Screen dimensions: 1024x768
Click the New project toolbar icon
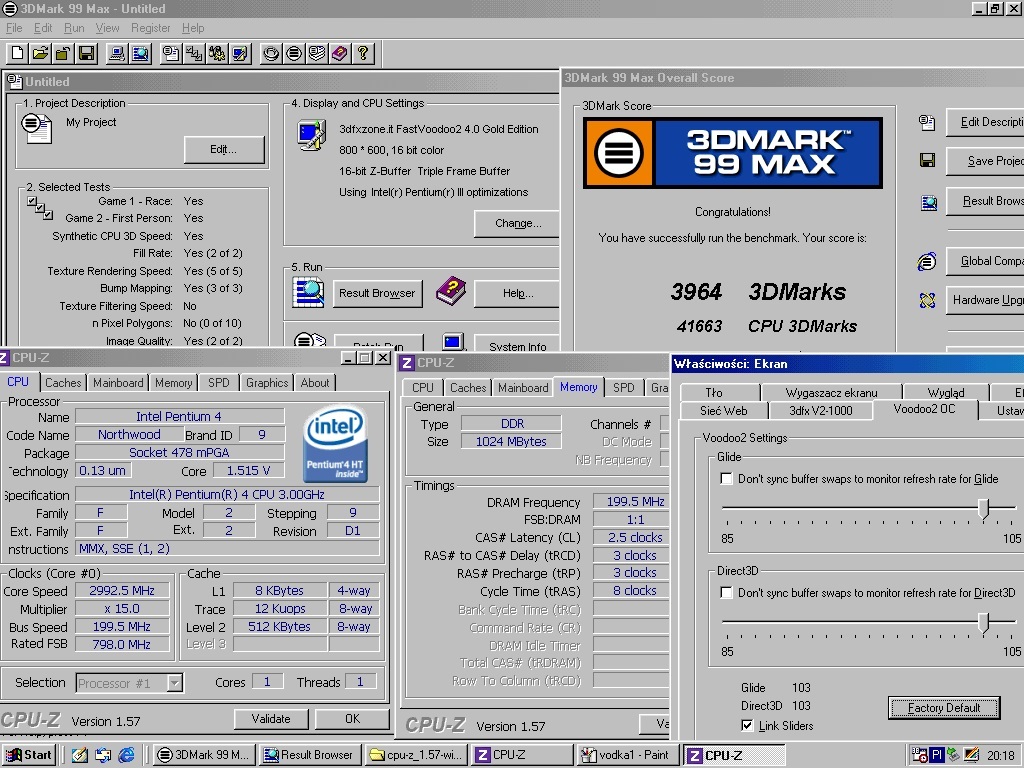(x=18, y=54)
